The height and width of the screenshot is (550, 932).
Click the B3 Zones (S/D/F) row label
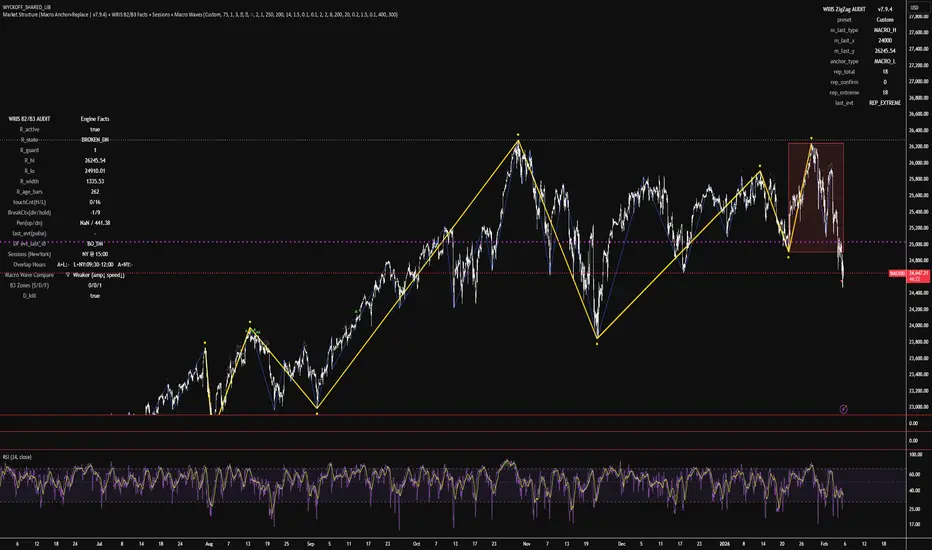[29, 285]
